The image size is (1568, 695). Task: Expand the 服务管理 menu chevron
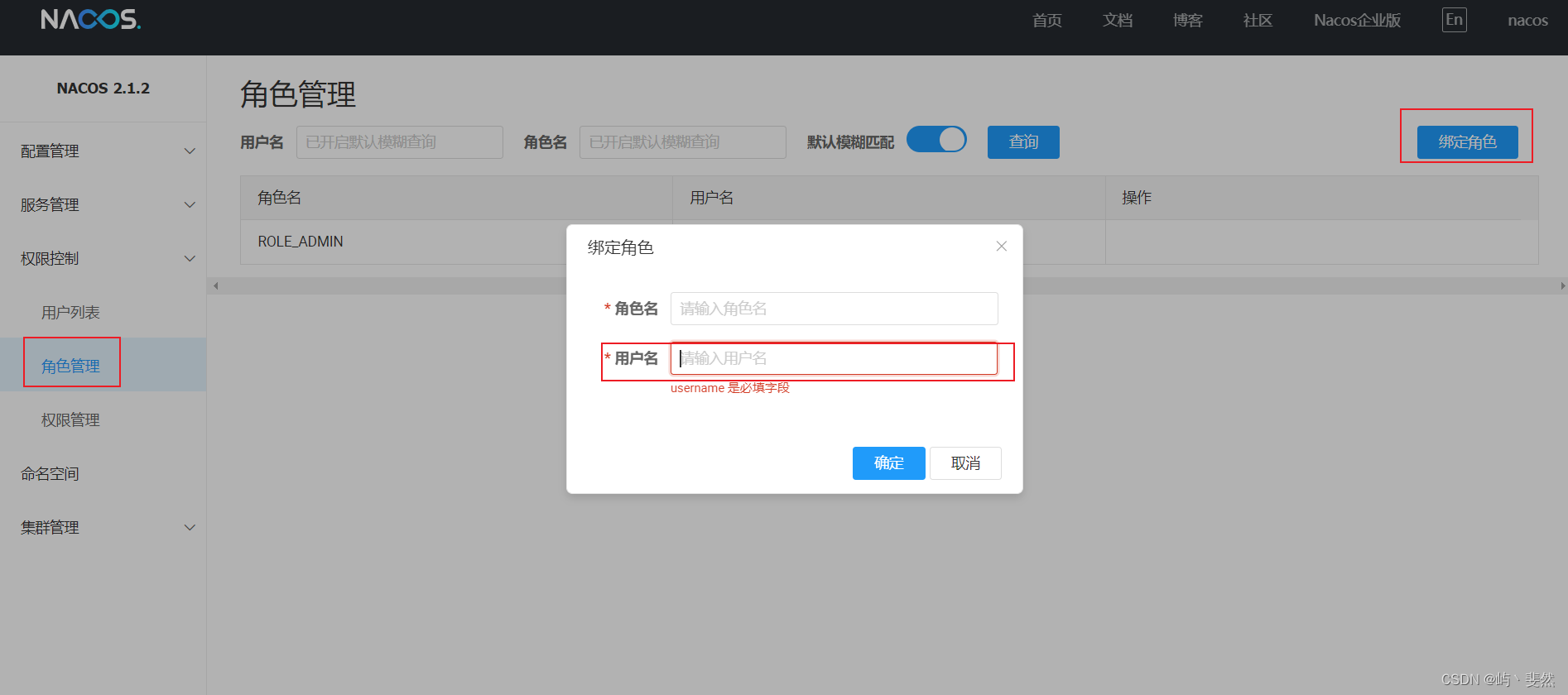coord(190,204)
